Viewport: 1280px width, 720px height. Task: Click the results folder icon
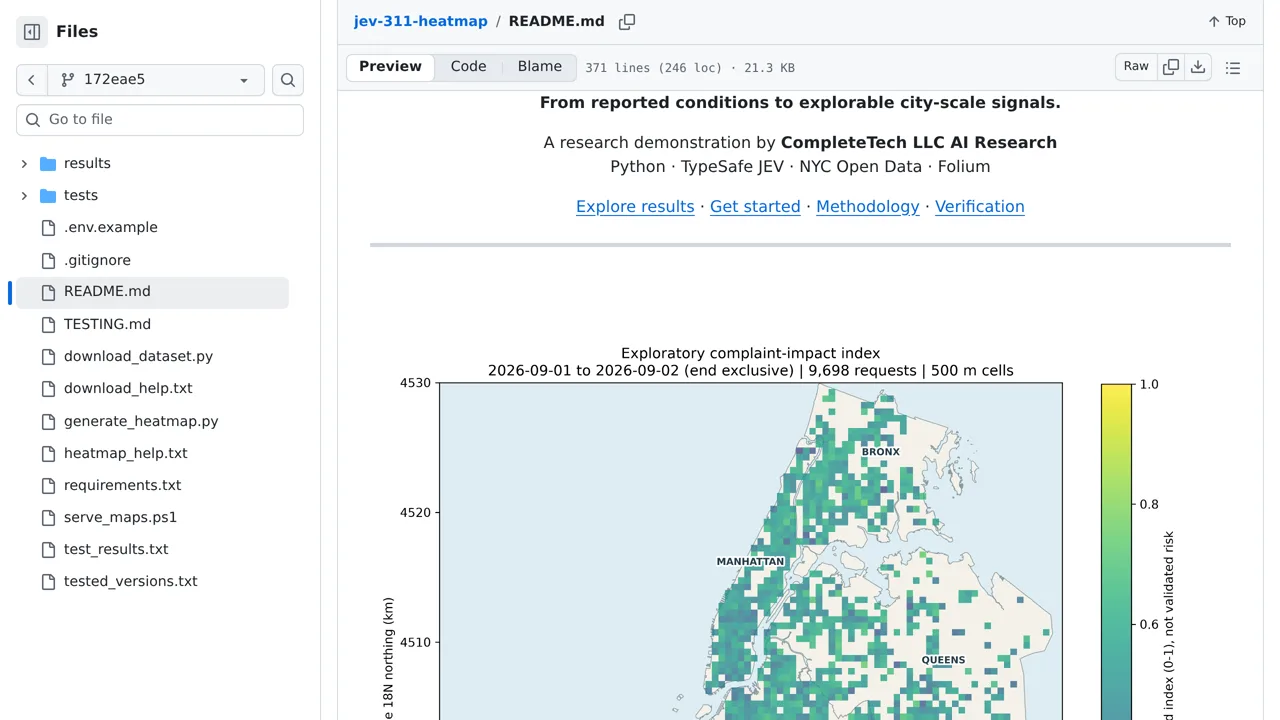(x=48, y=164)
